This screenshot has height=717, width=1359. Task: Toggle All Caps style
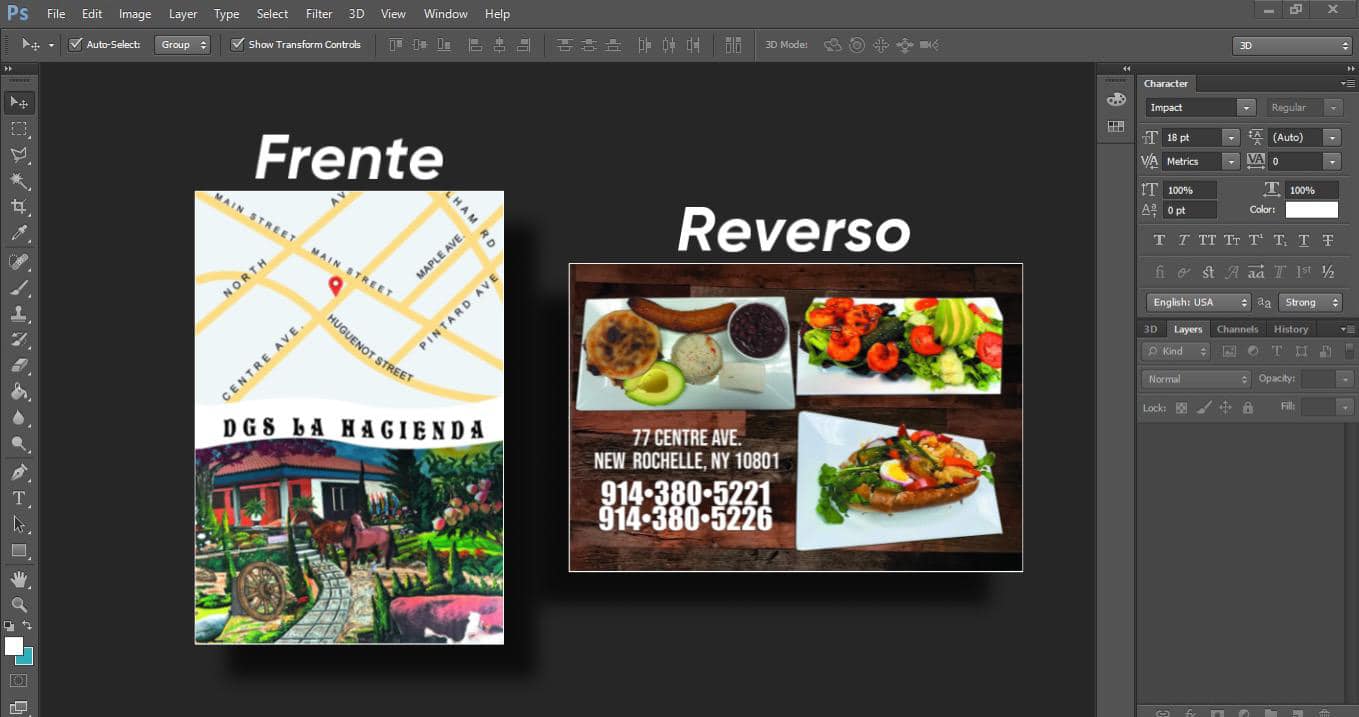click(1207, 240)
